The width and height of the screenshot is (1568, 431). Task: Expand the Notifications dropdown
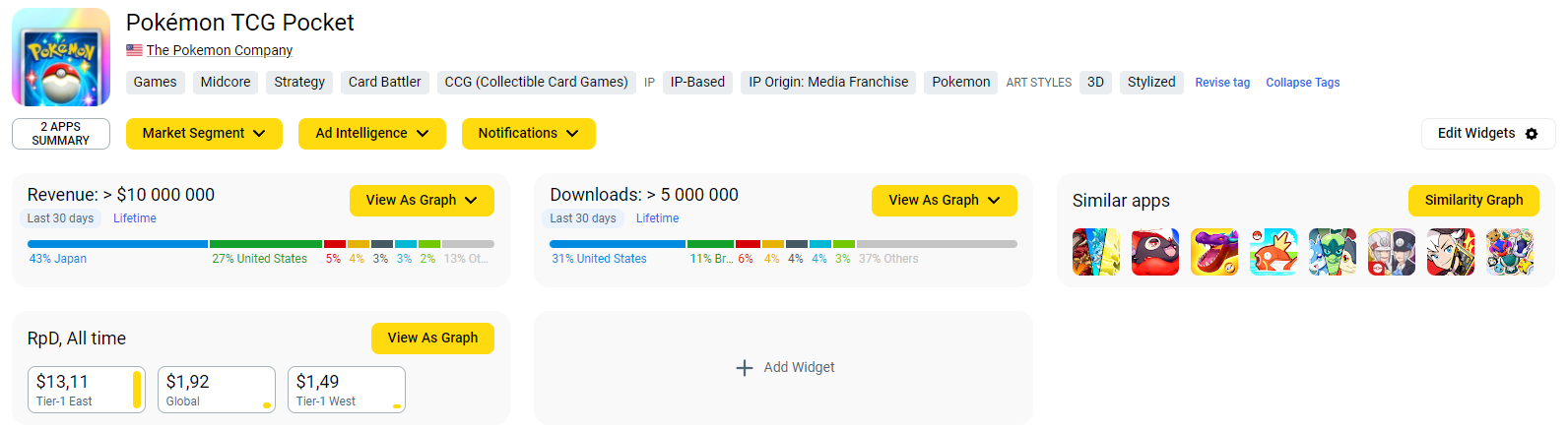point(528,134)
